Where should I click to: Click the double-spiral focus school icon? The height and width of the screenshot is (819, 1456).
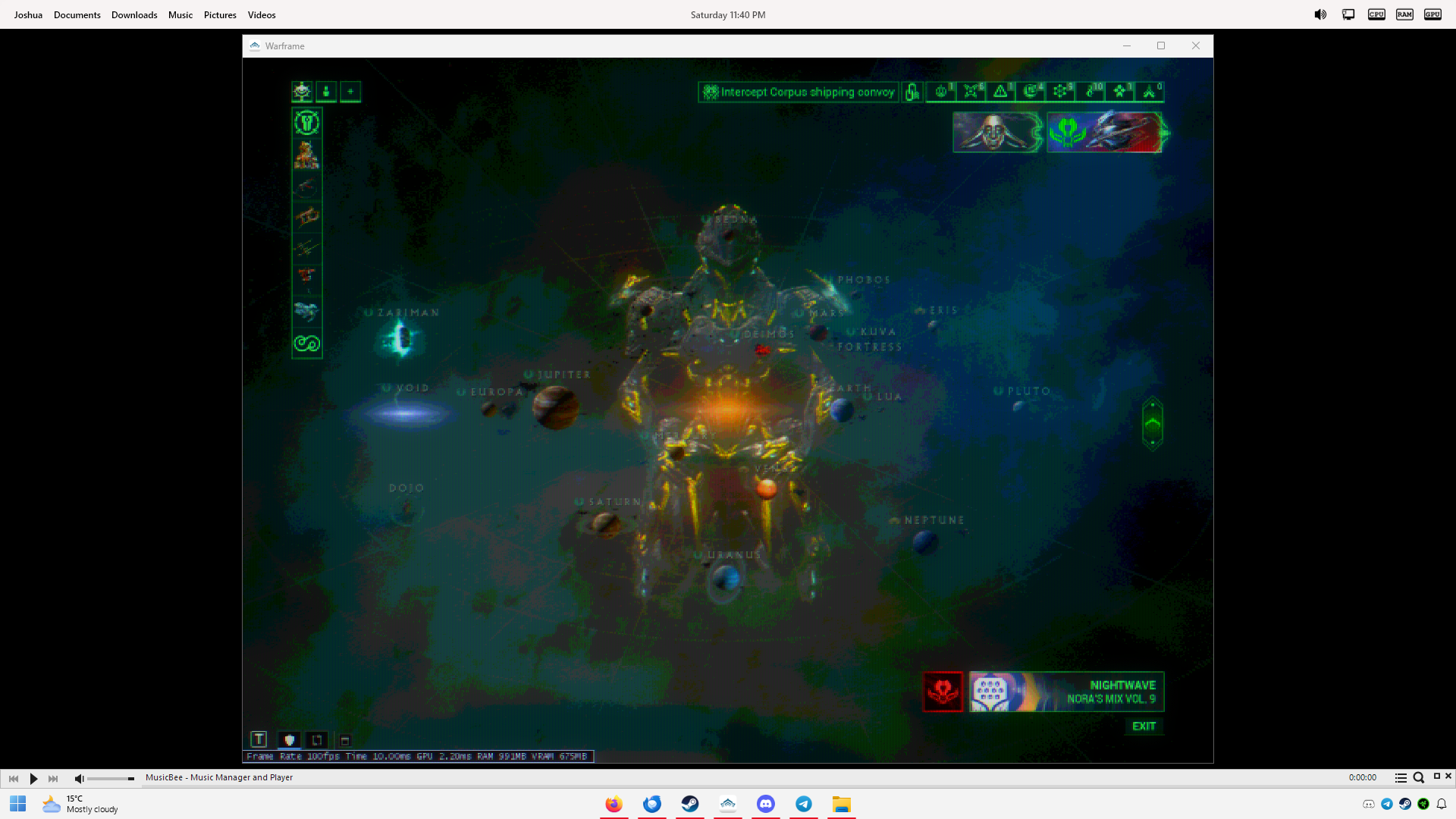click(x=307, y=344)
